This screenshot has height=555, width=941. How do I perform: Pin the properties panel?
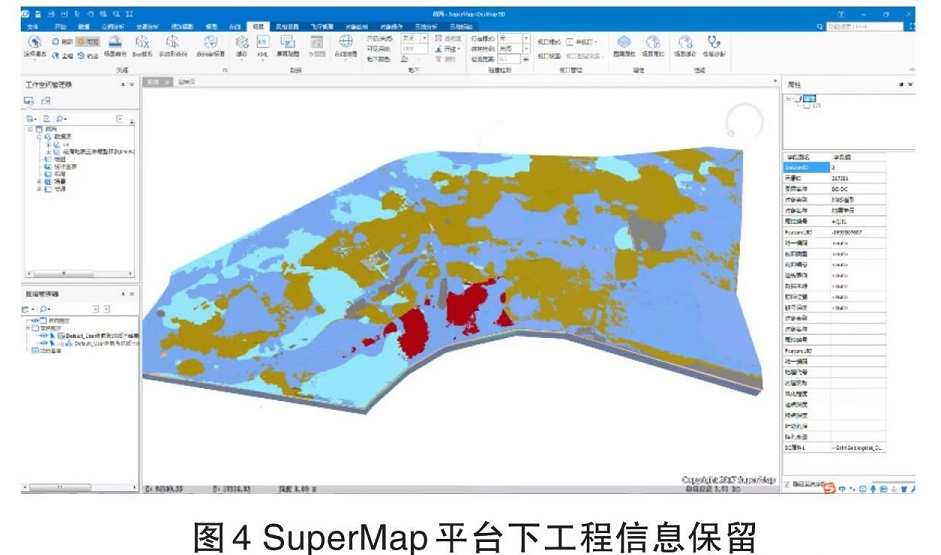(901, 85)
